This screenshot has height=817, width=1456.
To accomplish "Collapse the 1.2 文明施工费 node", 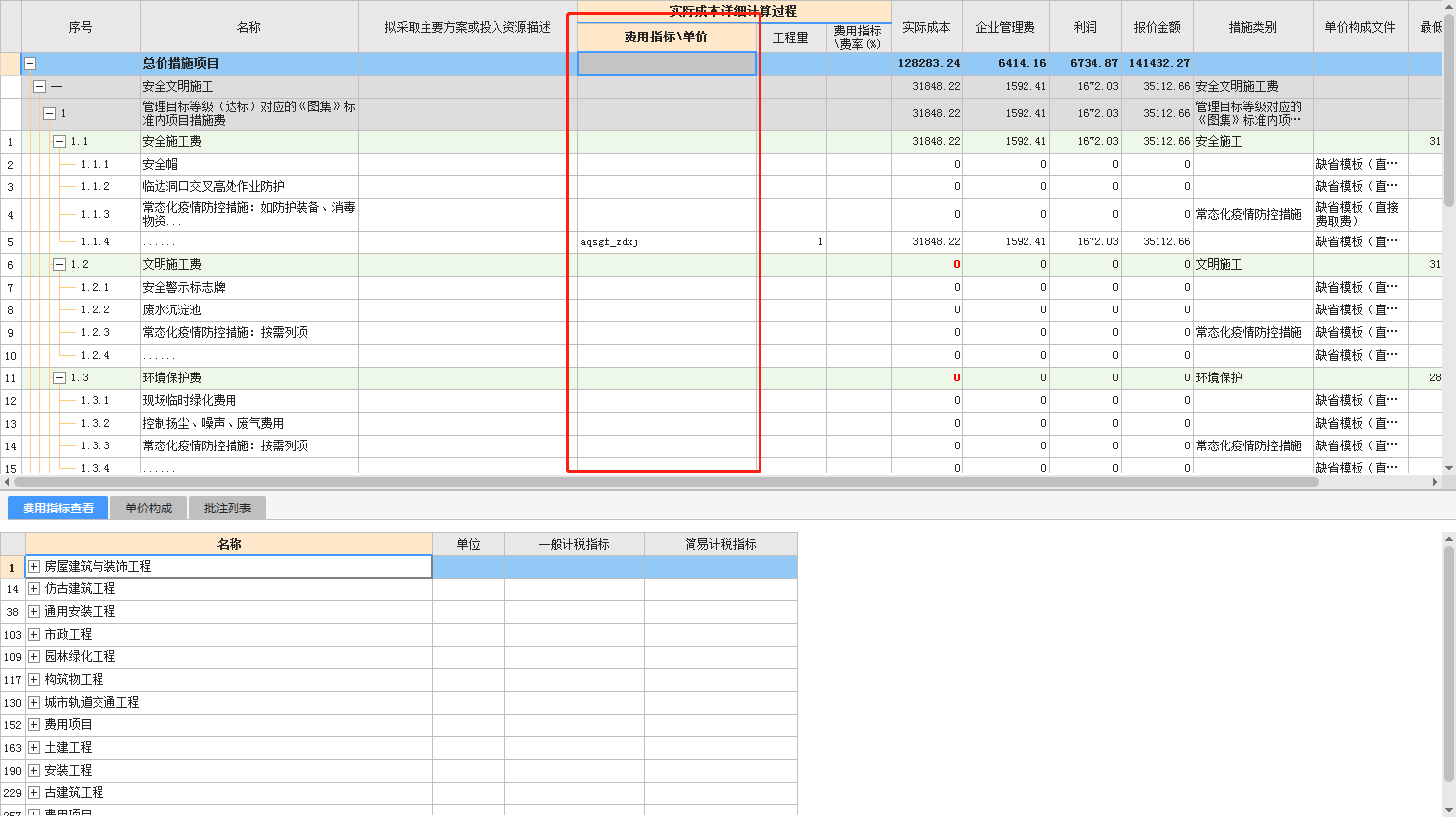I will 59,264.
